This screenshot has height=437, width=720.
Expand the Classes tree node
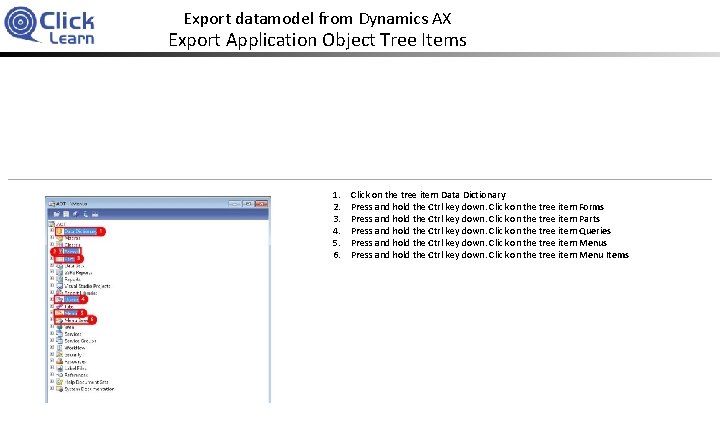[52, 244]
